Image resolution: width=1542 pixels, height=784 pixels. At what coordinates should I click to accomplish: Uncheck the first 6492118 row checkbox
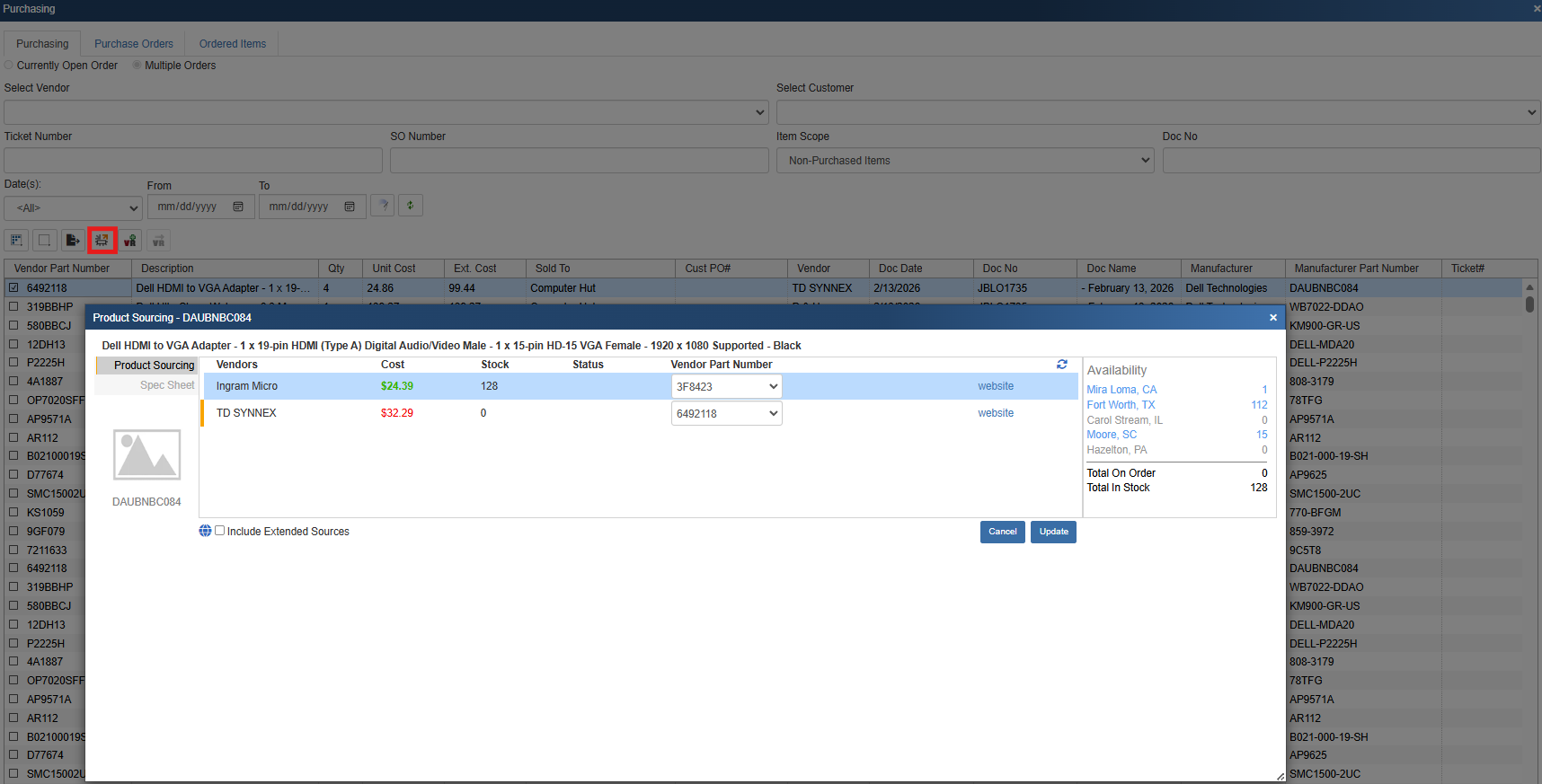13,288
